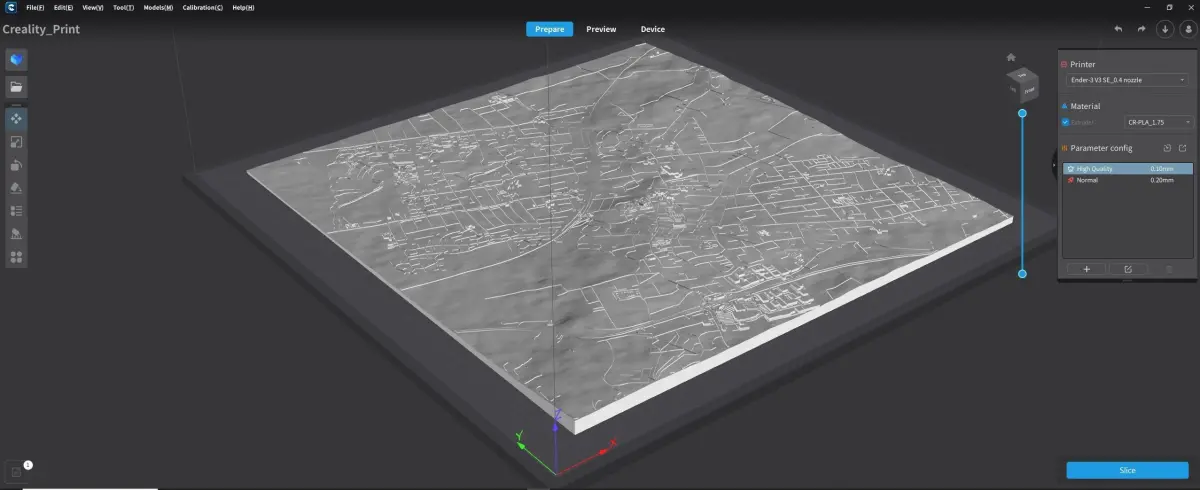Screen dimensions: 1200x490
Task: Open the Ender-3 V3 SE printer dropdown
Action: (1127, 79)
